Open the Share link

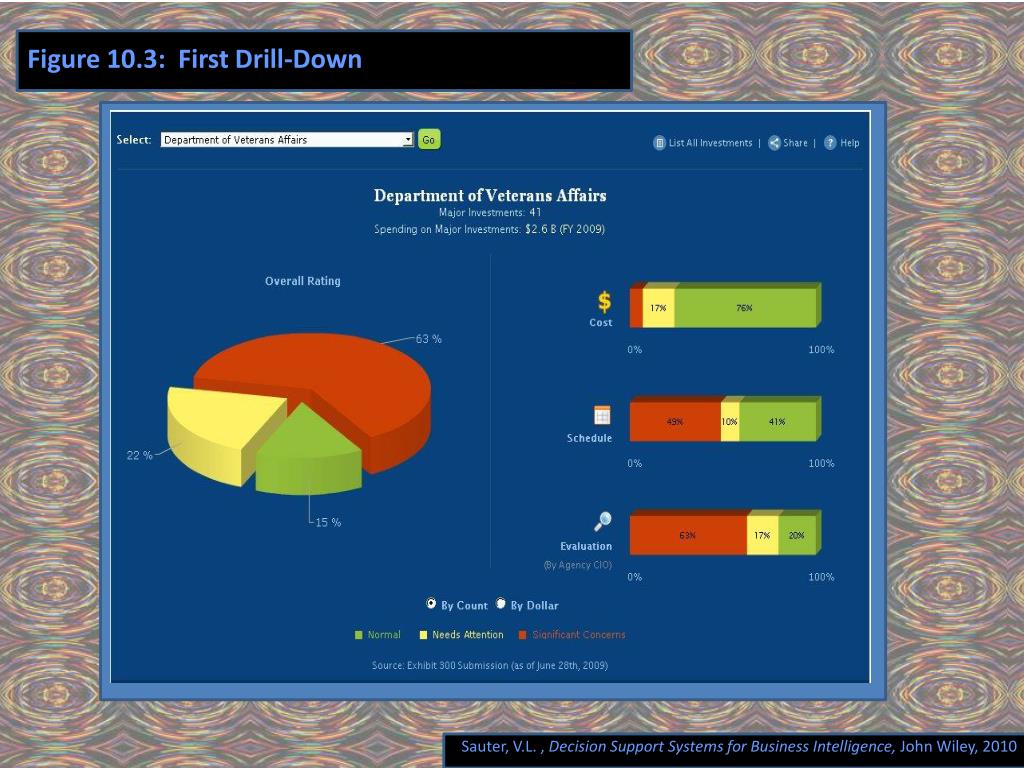(795, 143)
